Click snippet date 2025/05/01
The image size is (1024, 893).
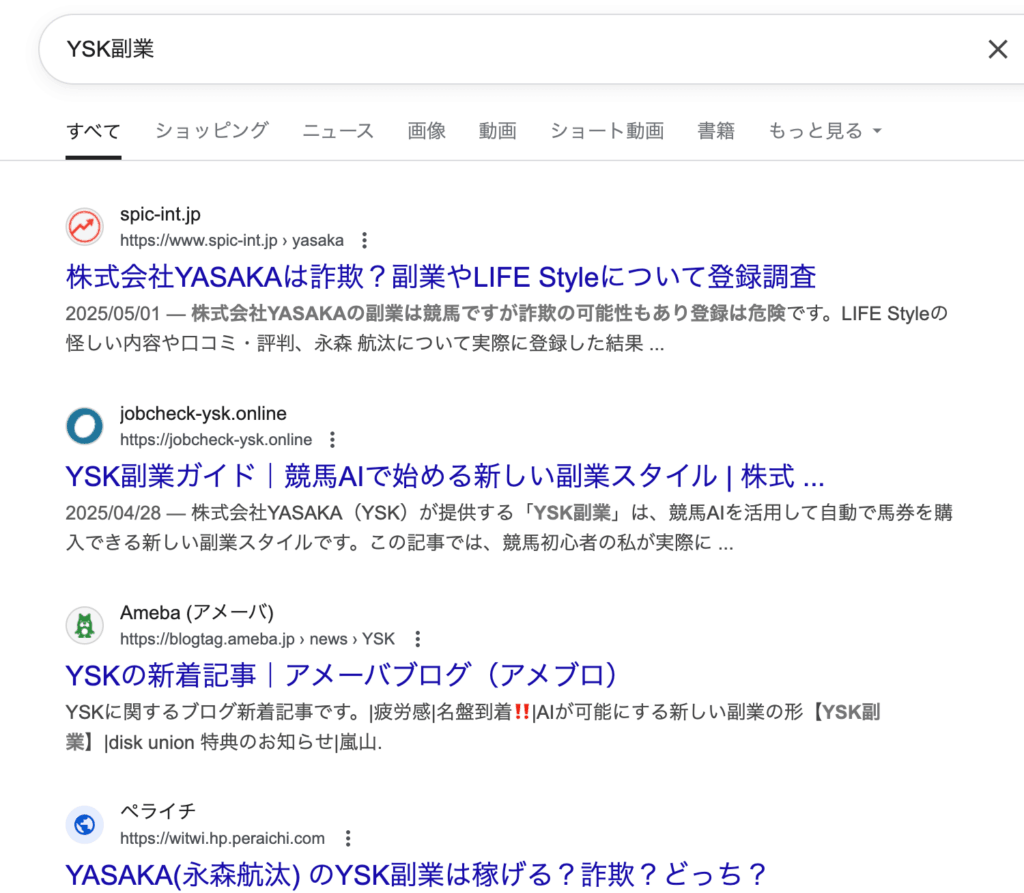point(113,314)
